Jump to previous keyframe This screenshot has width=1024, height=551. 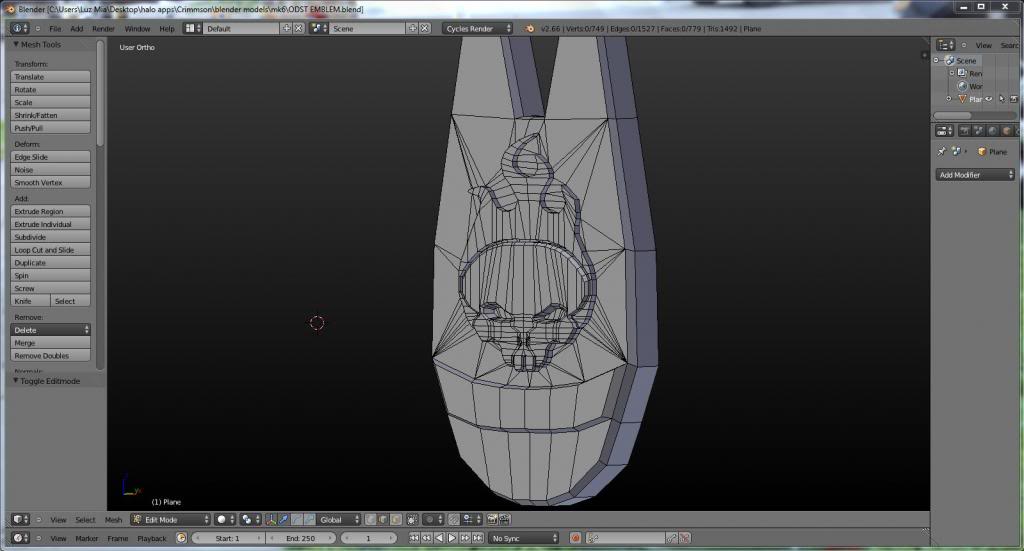[x=426, y=538]
